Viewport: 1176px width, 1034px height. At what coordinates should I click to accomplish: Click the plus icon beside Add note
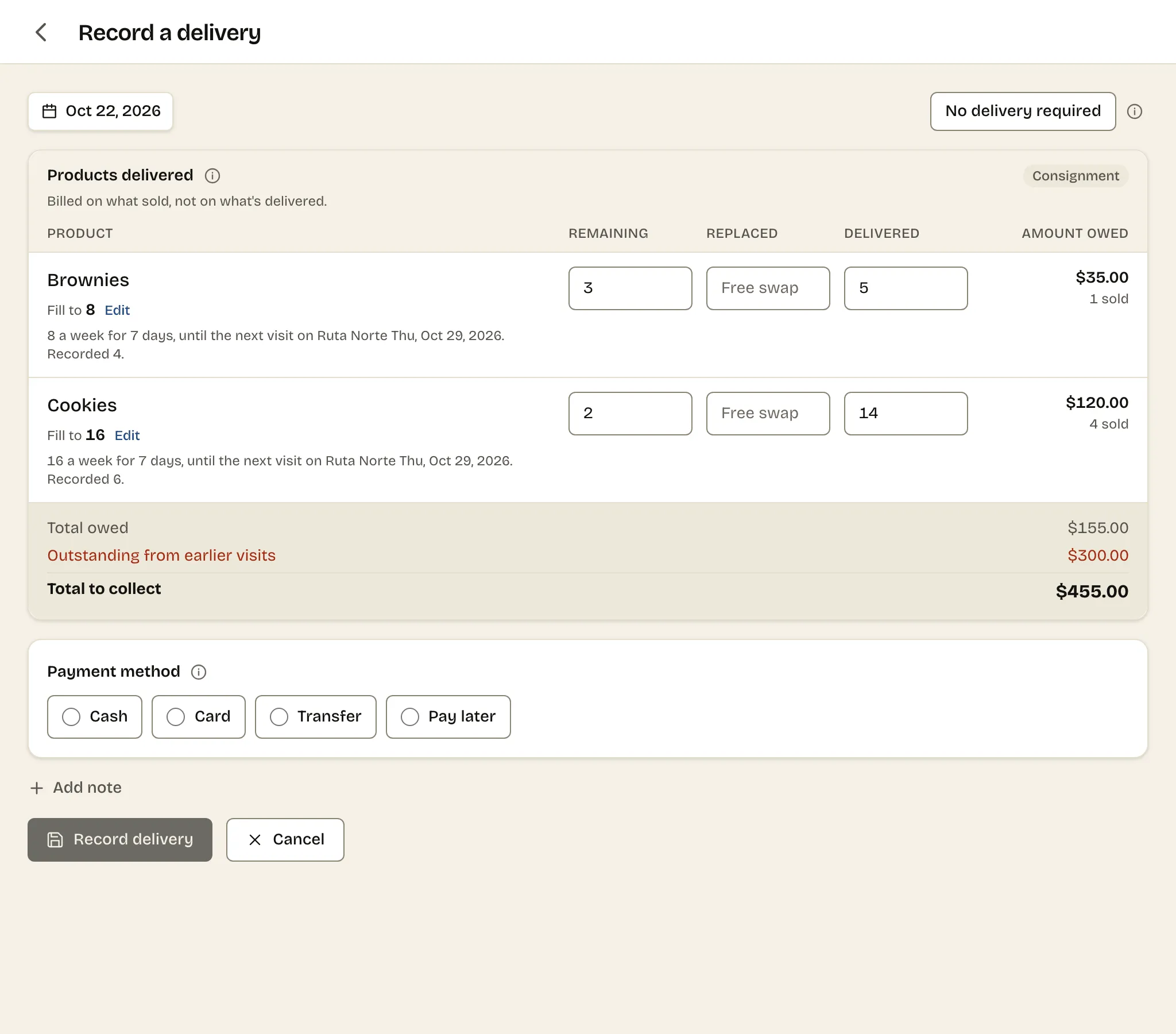coord(37,788)
